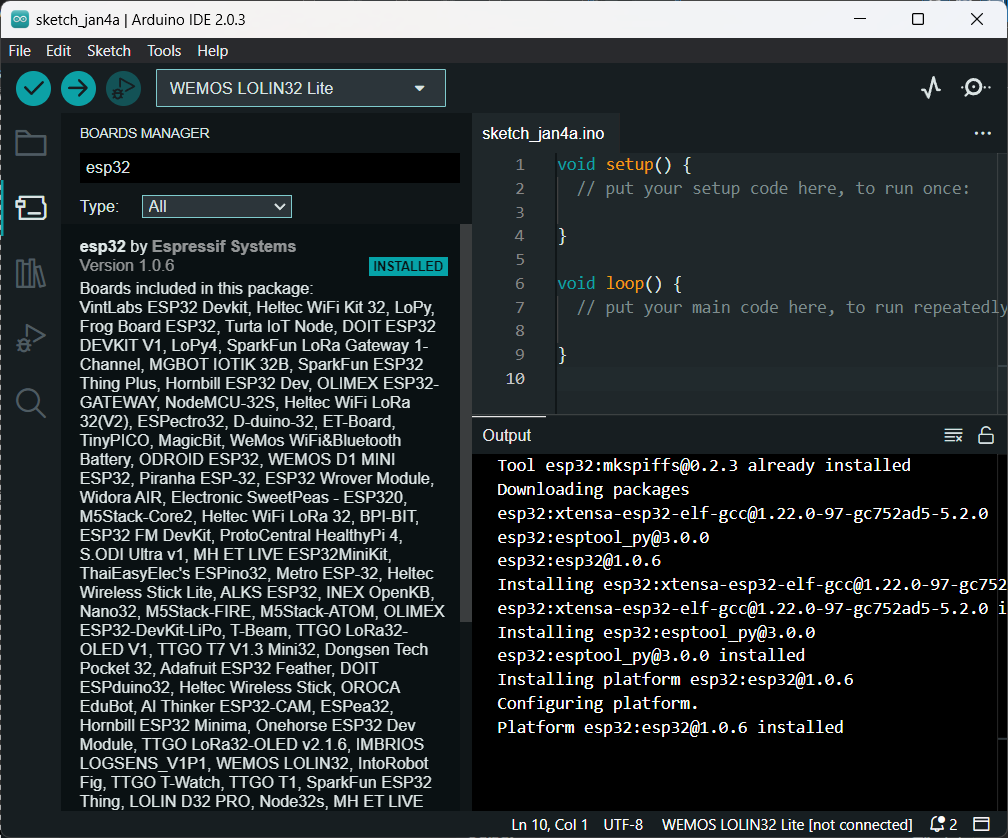Toggle bottom panel icon in status bar
1008x838 pixels.
tap(982, 825)
